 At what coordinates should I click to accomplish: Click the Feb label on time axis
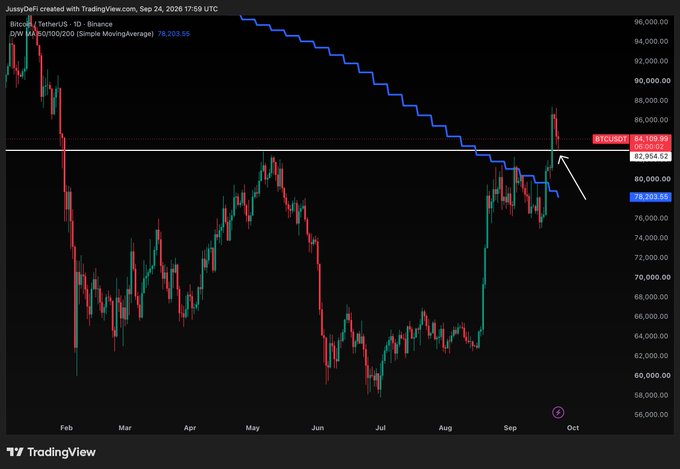(66, 428)
